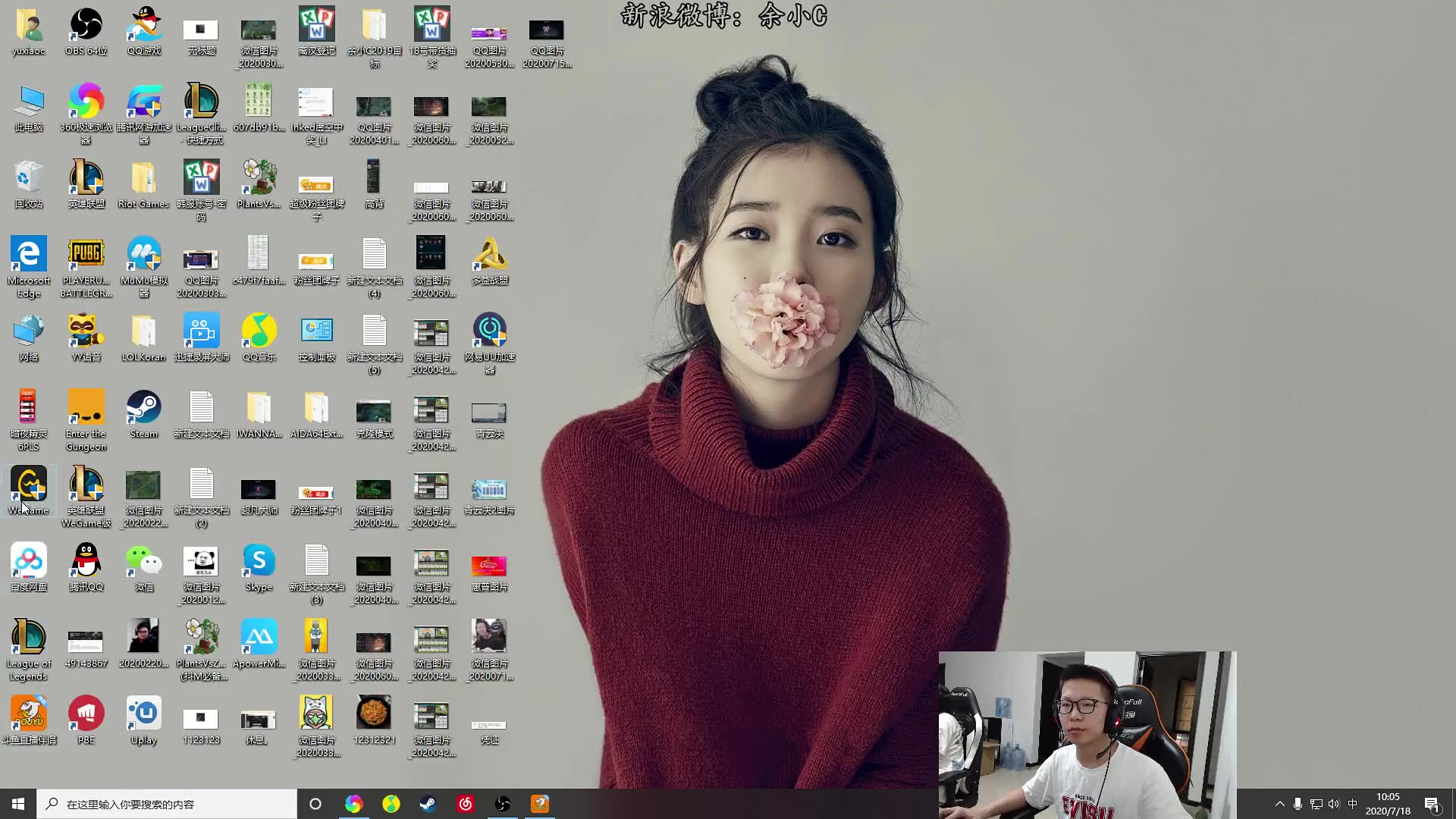
Task: Open 微信 WeChat
Action: click(143, 561)
